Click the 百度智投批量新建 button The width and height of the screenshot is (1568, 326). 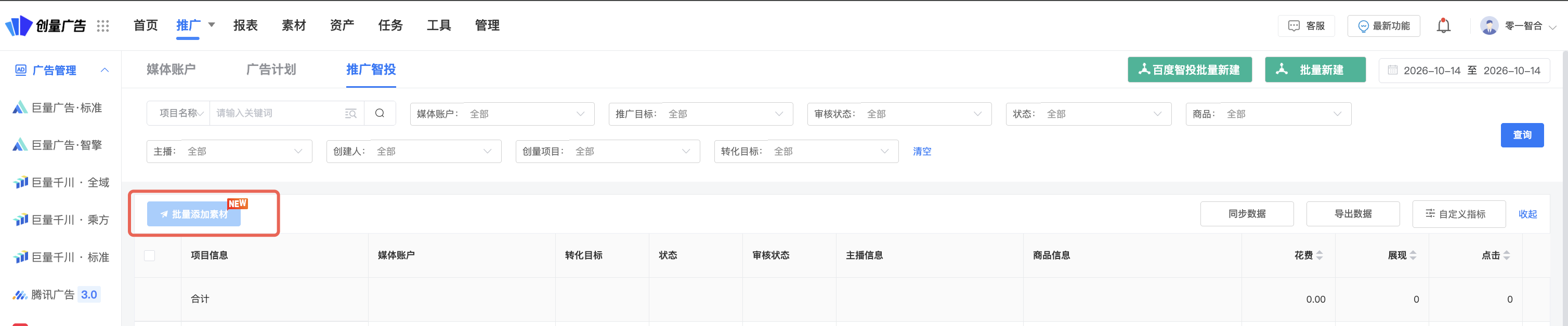(1190, 70)
